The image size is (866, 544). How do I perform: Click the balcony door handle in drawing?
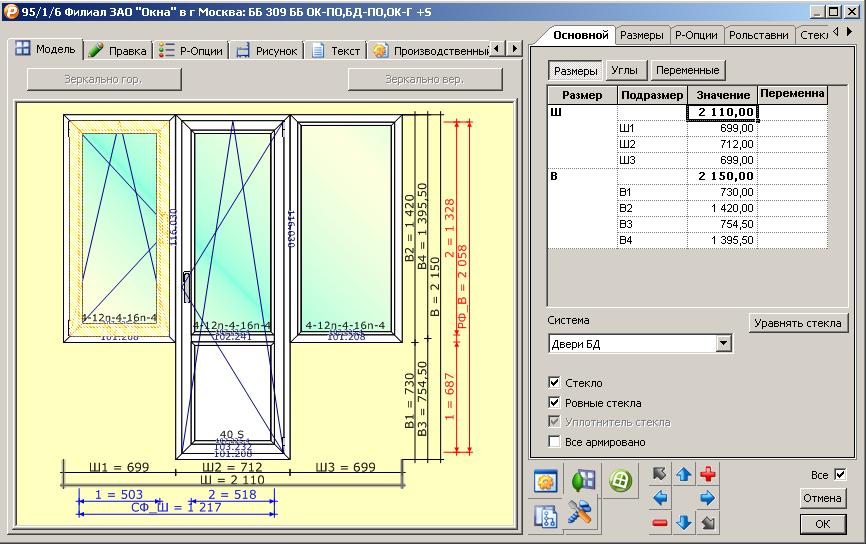pyautogui.click(x=187, y=286)
